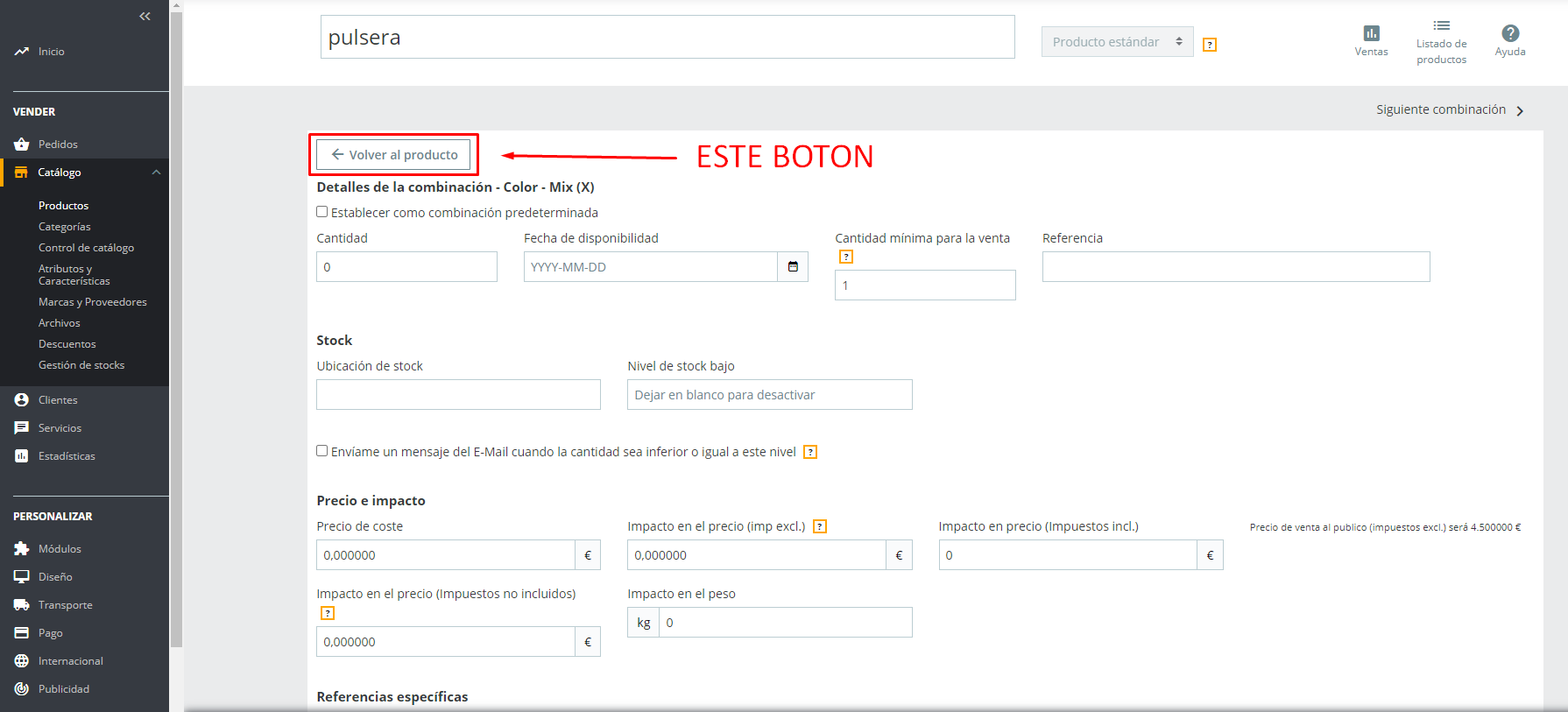This screenshot has width=1568, height=712.
Task: Open Ventas chart icon in header
Action: (1372, 33)
